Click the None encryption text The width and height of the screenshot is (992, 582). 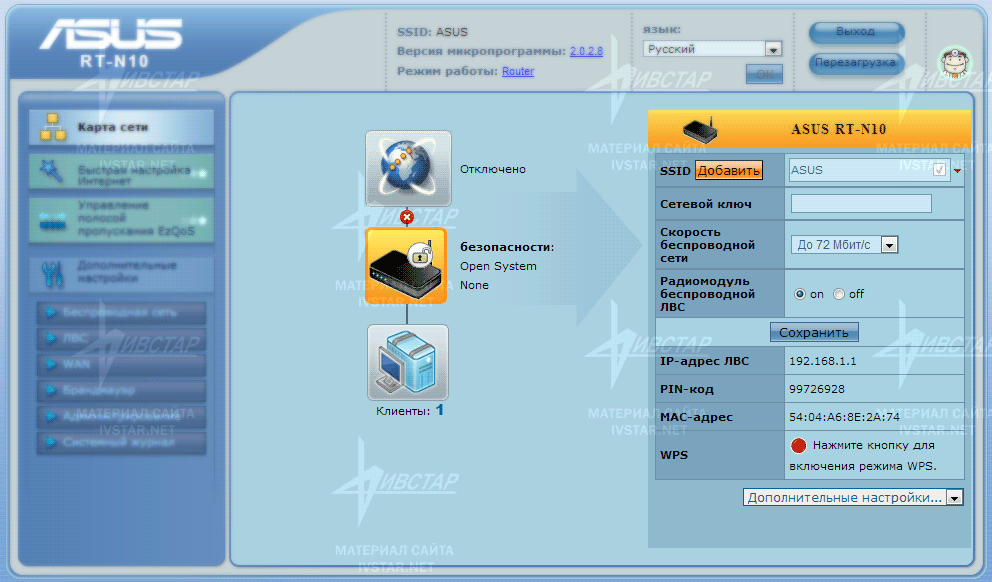click(x=474, y=285)
